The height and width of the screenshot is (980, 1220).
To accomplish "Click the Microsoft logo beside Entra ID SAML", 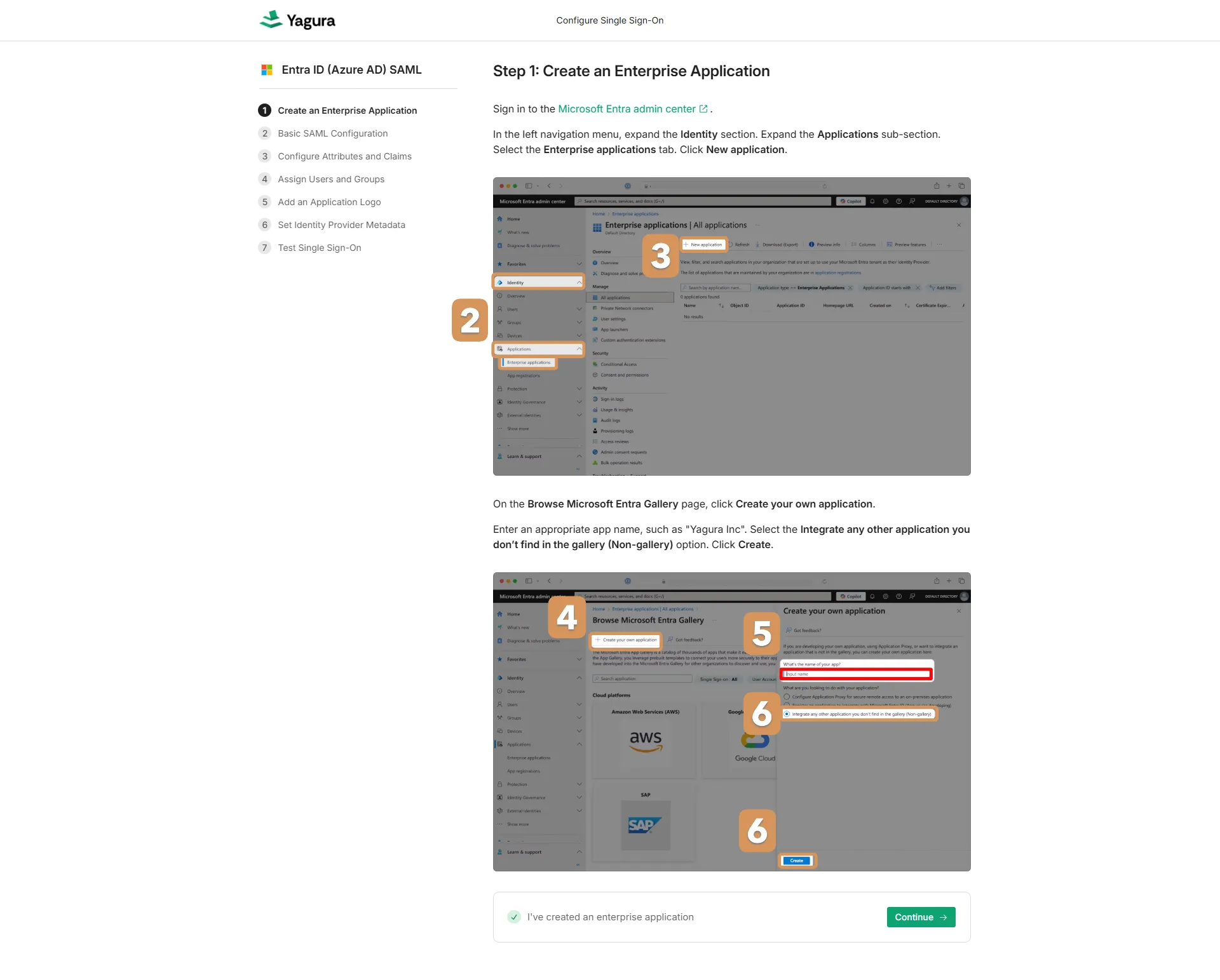I will tap(267, 70).
